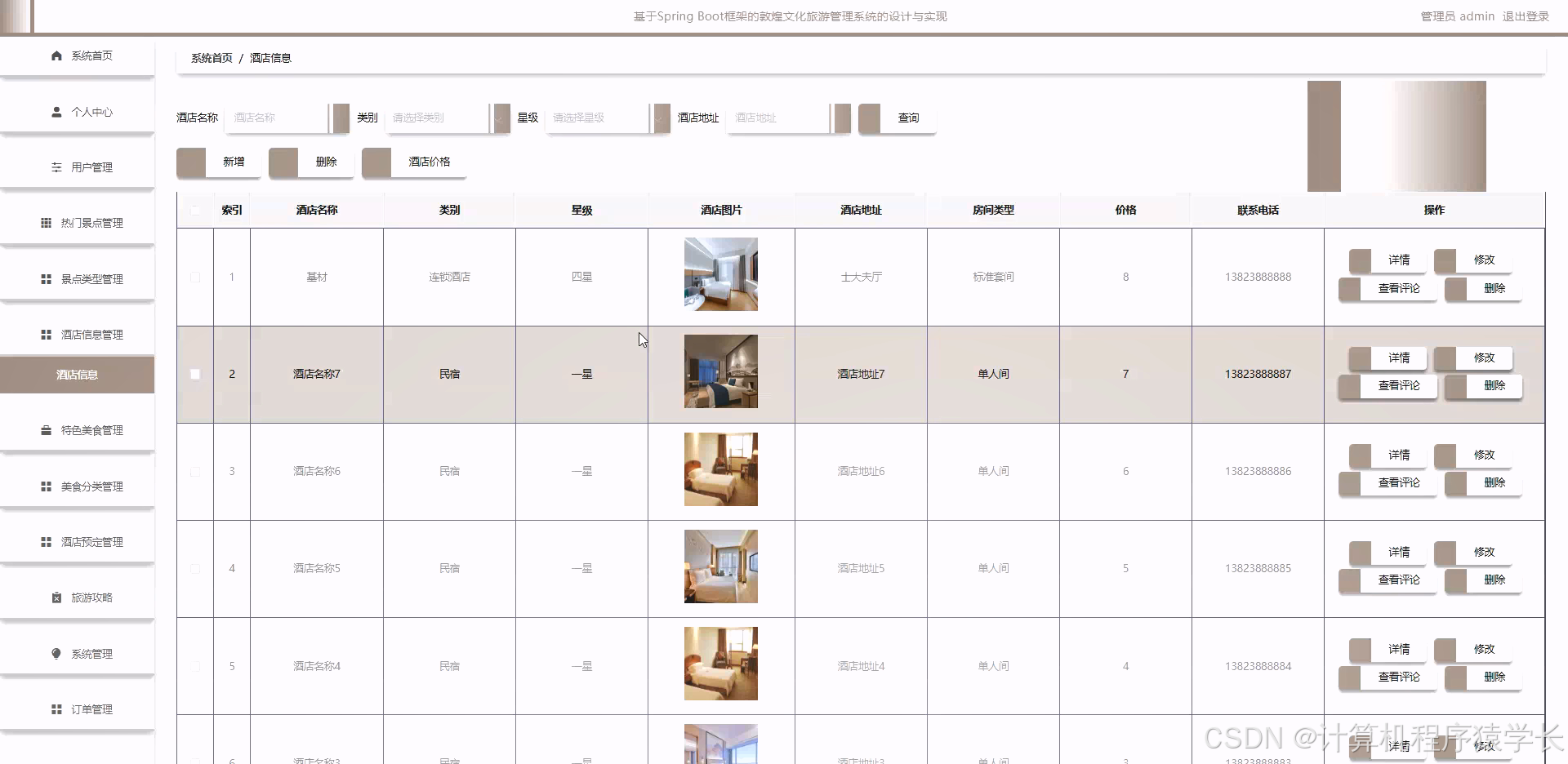Check the checkbox for 酒店名称4 row
The height and width of the screenshot is (764, 1568).
click(x=195, y=666)
